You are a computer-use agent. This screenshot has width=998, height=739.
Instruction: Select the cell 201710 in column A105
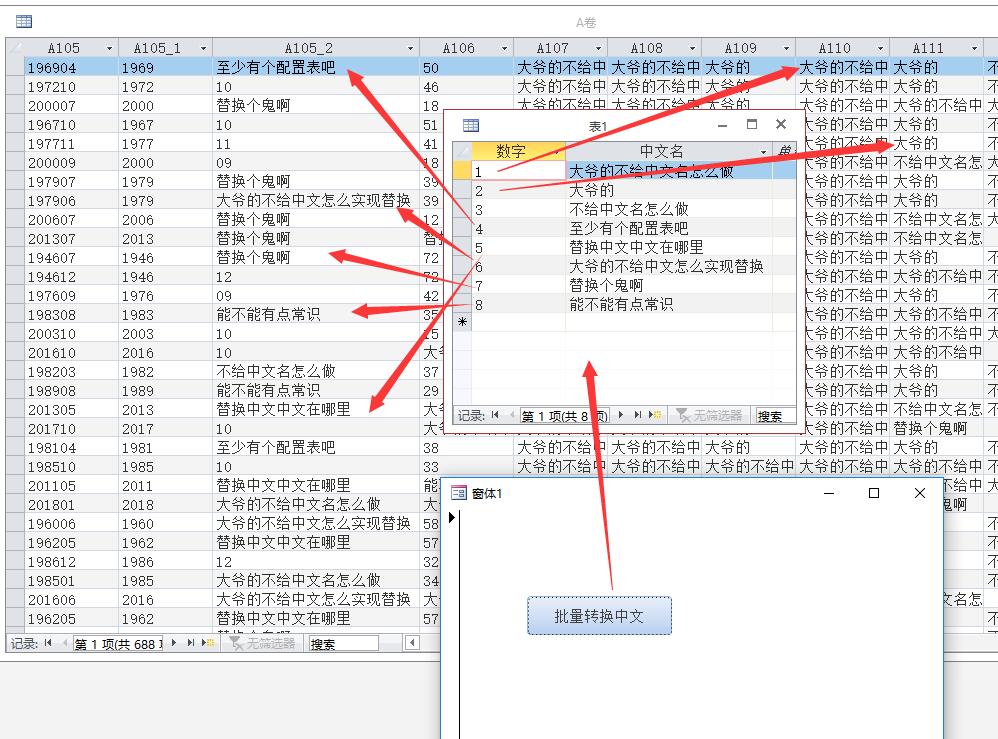(x=71, y=428)
